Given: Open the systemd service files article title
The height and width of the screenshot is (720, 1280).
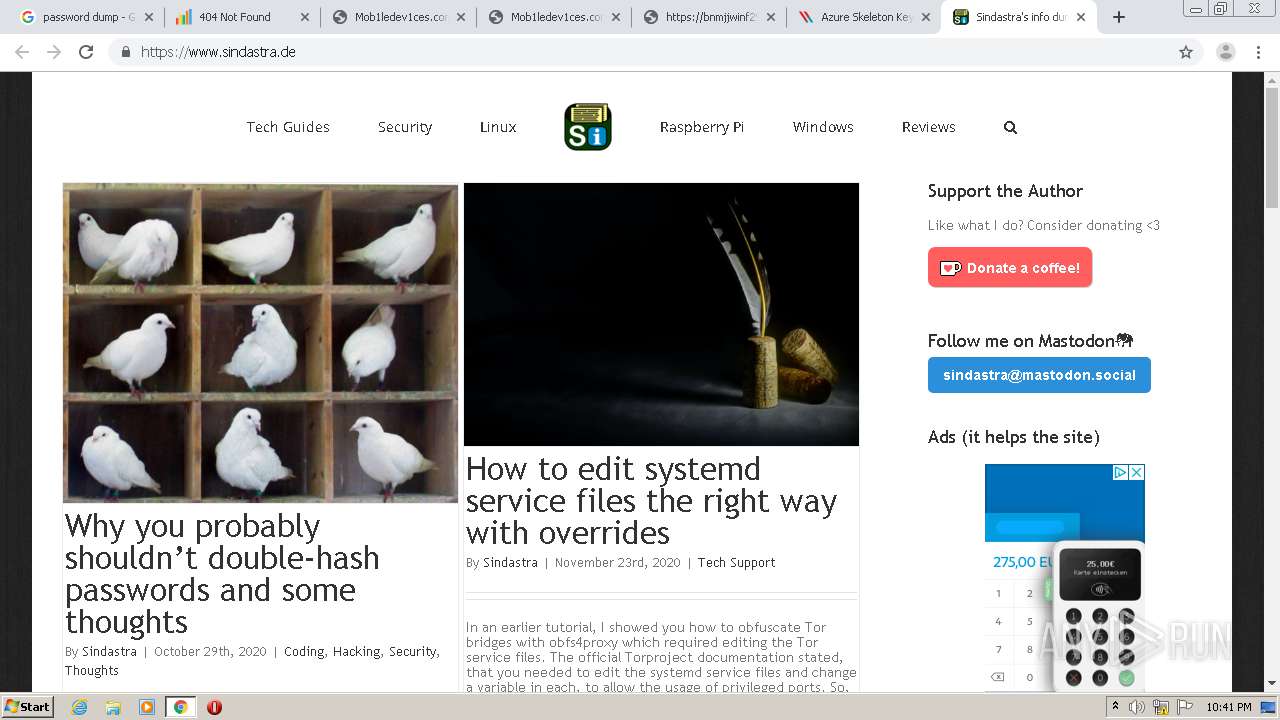Looking at the screenshot, I should tap(651, 501).
